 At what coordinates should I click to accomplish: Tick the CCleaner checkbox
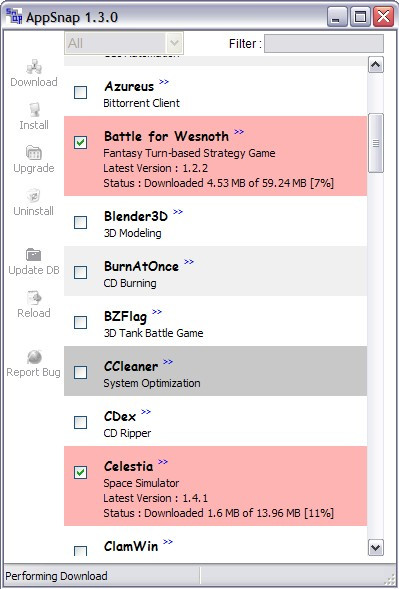click(x=80, y=372)
